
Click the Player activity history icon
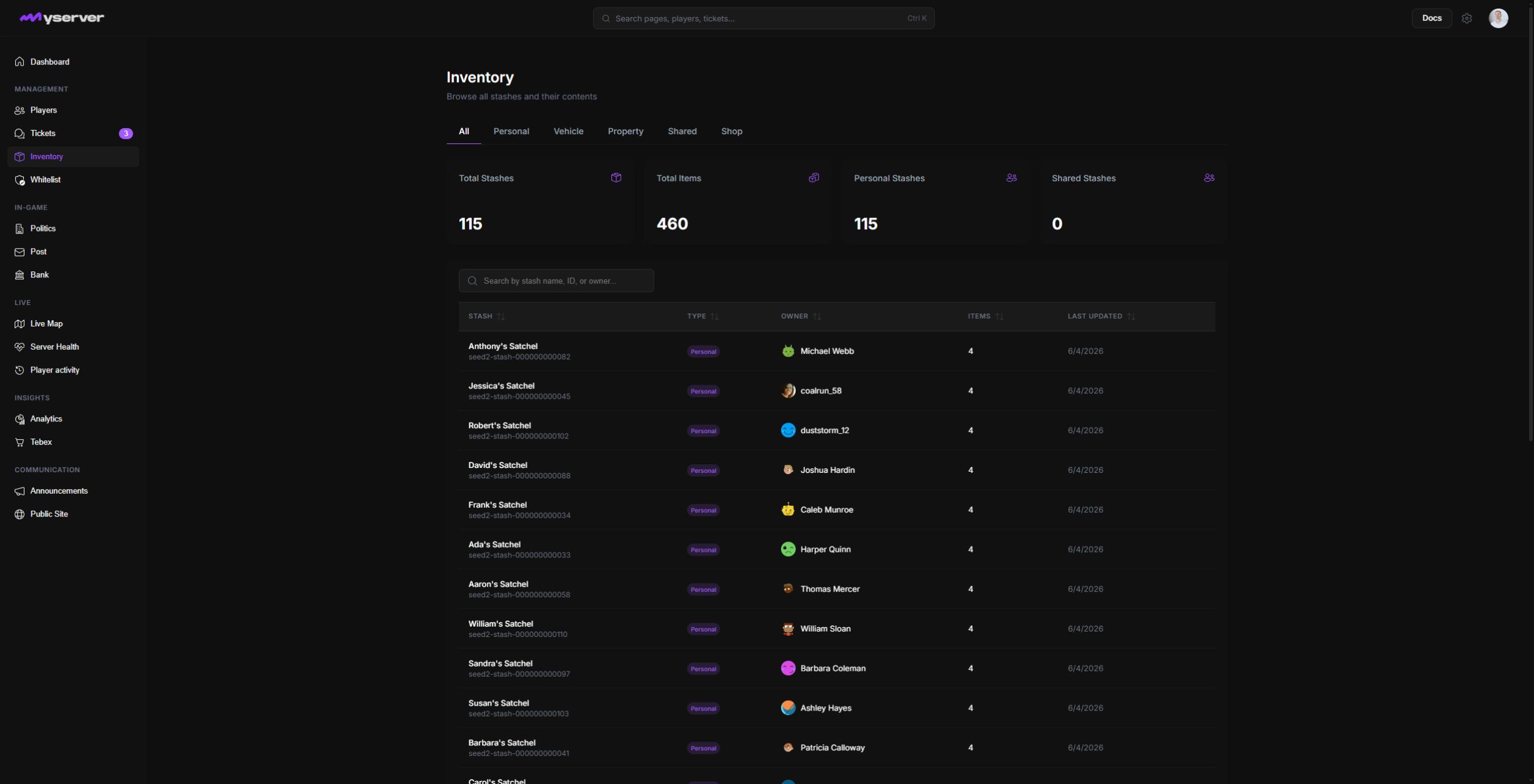(x=20, y=371)
